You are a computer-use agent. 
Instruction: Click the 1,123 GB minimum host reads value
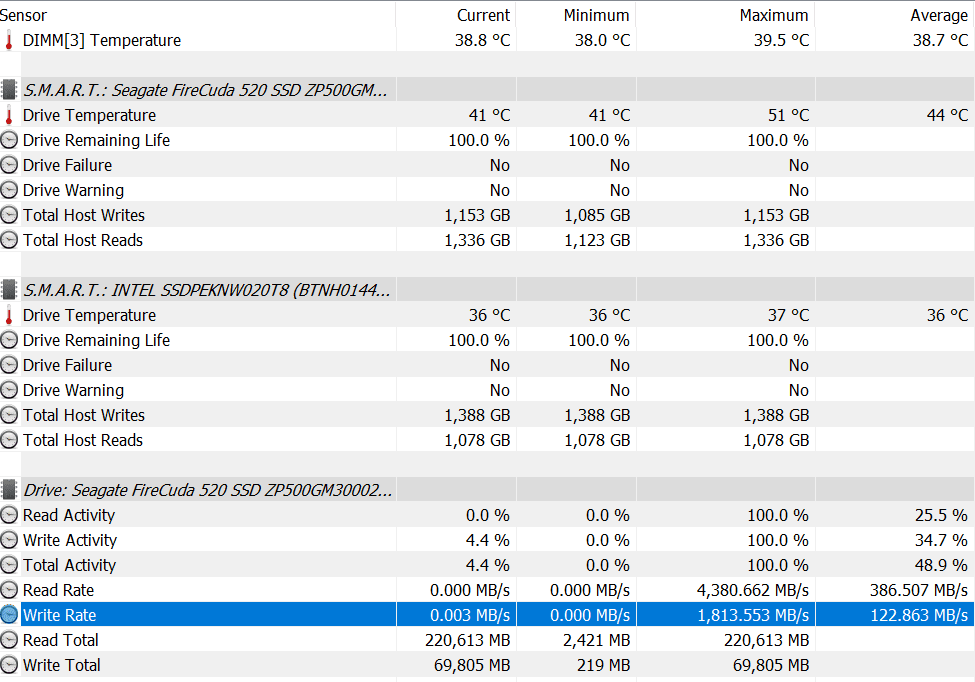(x=597, y=240)
